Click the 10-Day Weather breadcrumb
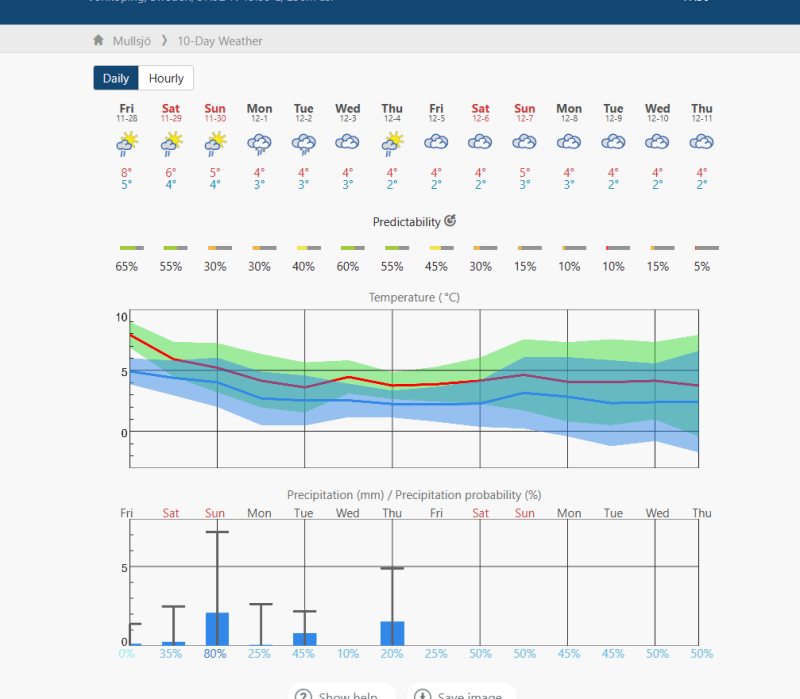Image resolution: width=800 pixels, height=699 pixels. point(219,41)
